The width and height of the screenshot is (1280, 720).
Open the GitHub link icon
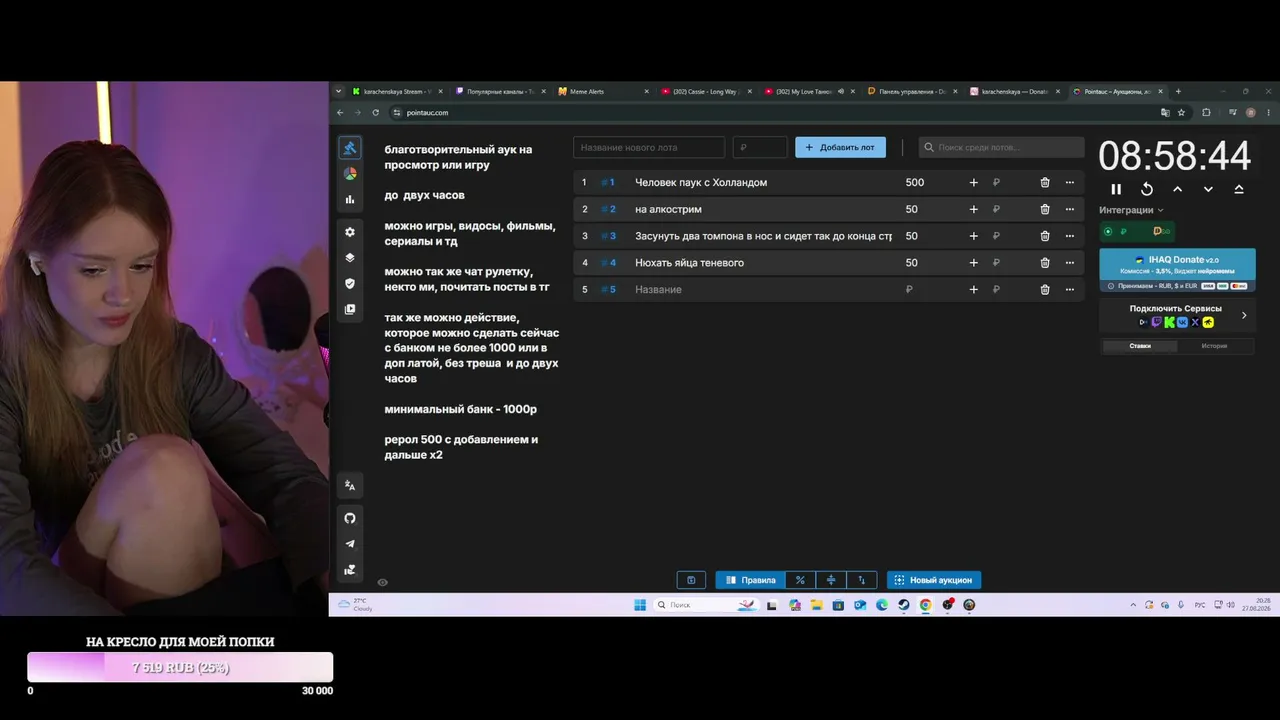350,518
